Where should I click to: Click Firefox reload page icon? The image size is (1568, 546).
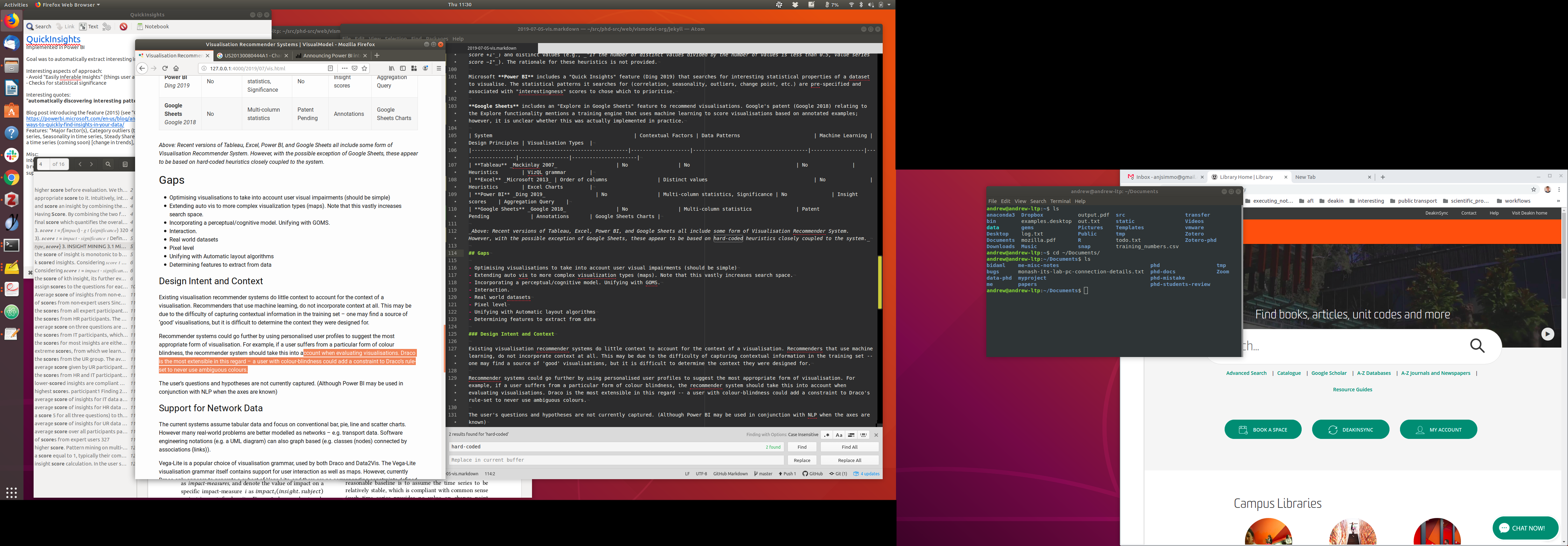tap(165, 68)
